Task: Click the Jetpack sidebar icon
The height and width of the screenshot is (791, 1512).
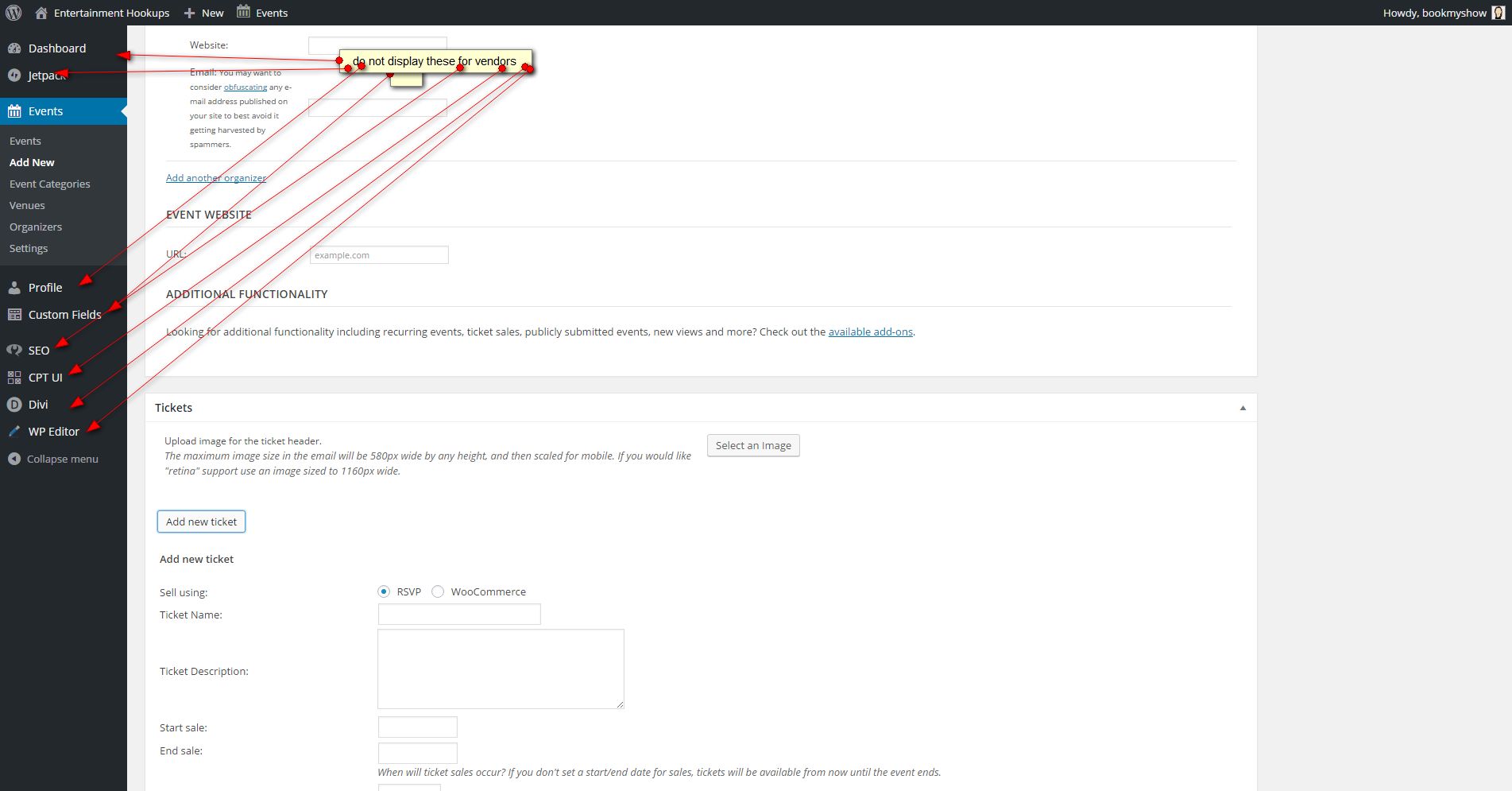Action: tap(14, 76)
